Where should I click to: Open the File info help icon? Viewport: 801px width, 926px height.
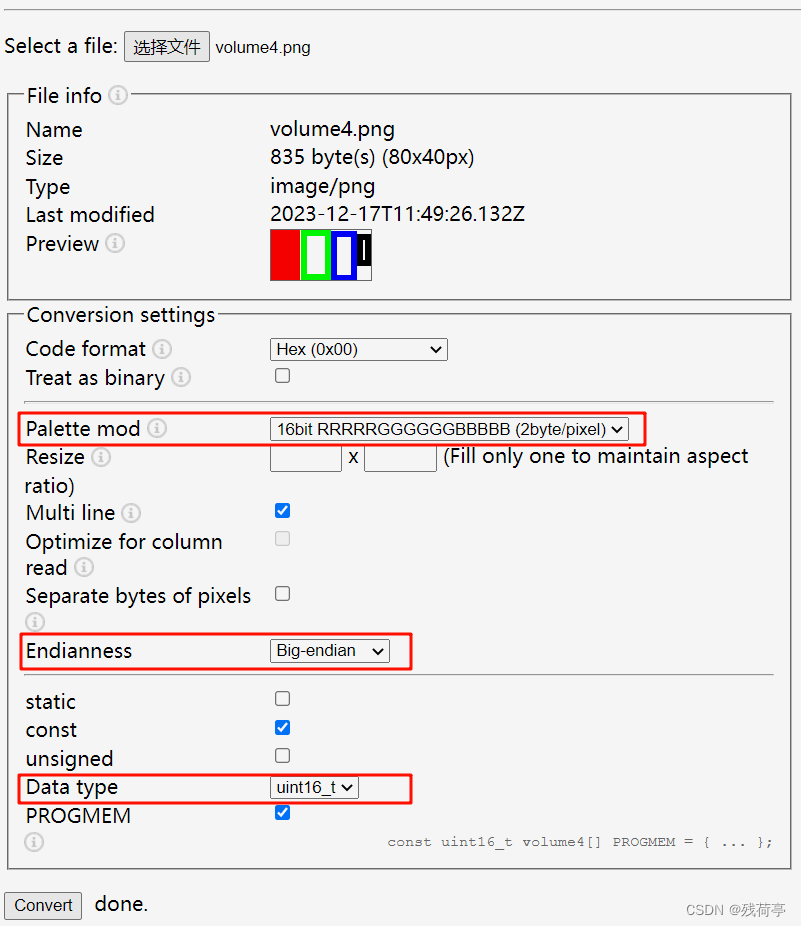coord(117,96)
